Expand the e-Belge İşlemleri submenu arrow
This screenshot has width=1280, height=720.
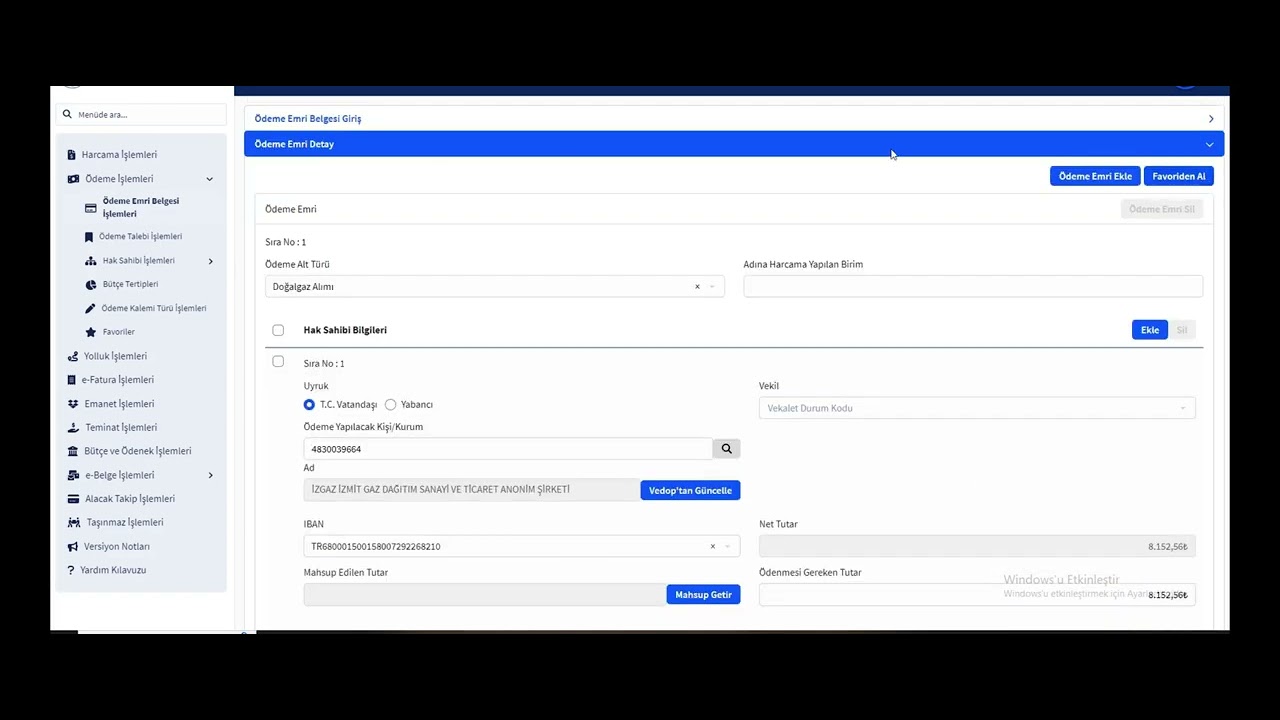(210, 475)
